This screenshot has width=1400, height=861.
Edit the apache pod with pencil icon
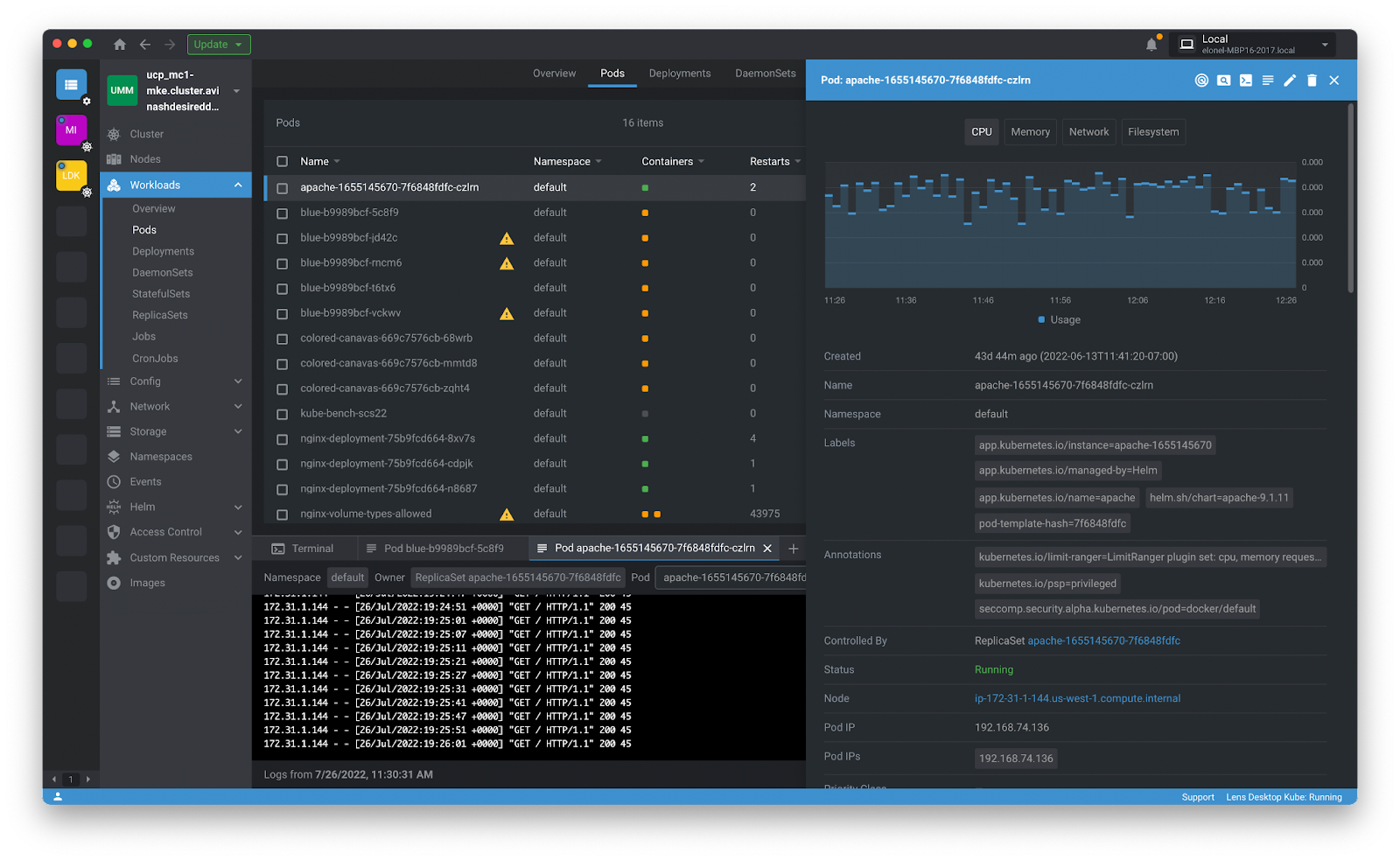point(1290,80)
